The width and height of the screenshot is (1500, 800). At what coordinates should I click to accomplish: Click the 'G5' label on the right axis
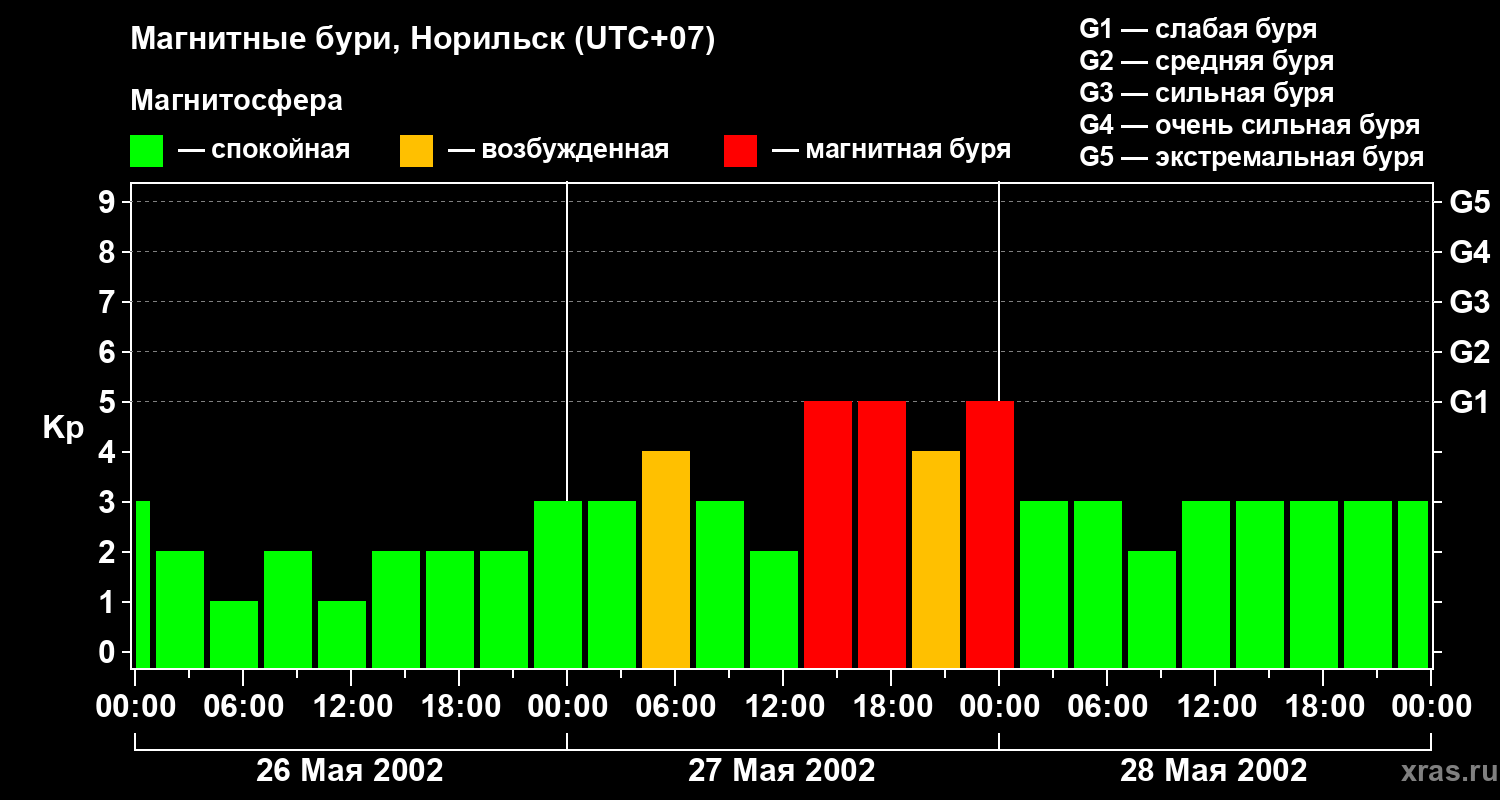click(x=1470, y=202)
